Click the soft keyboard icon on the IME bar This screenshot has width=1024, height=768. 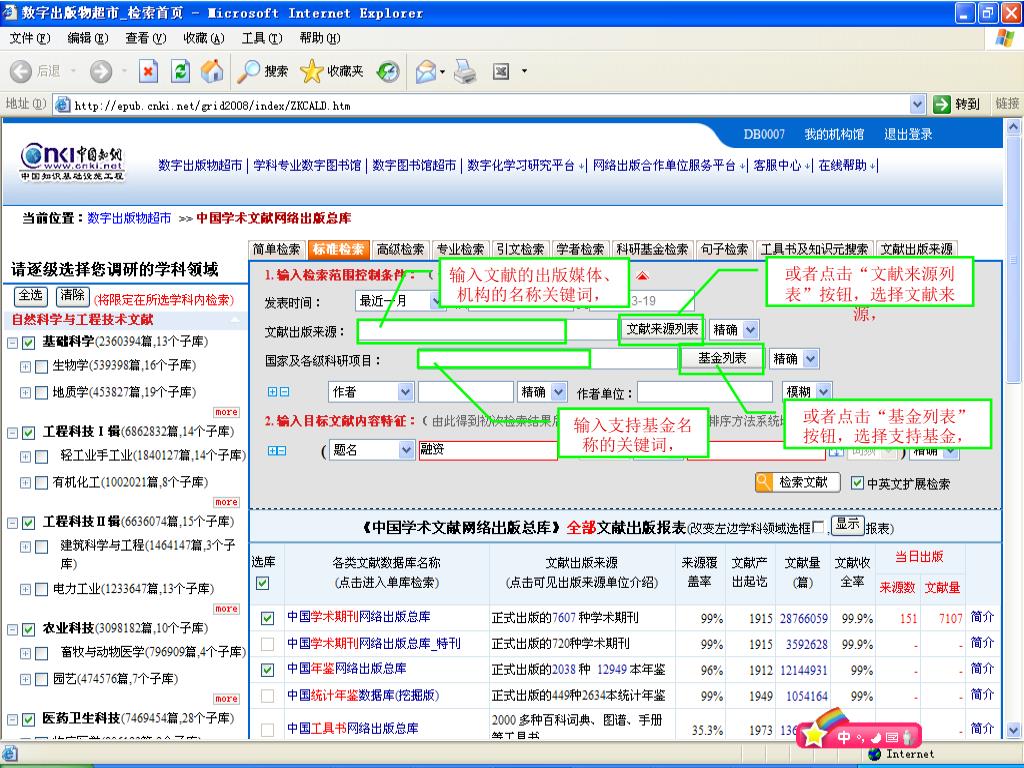tap(891, 737)
